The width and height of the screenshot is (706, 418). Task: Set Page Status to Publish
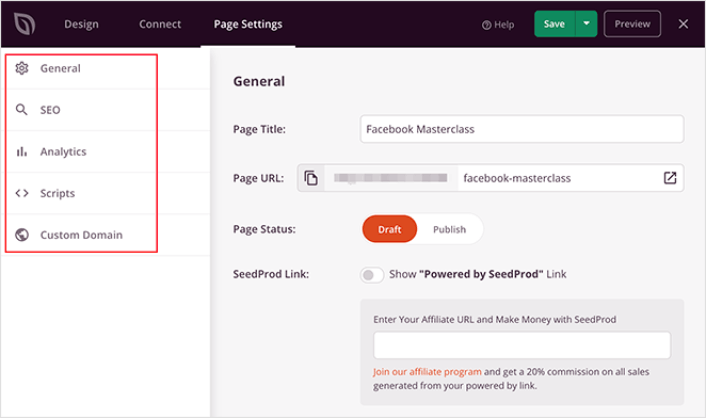449,229
